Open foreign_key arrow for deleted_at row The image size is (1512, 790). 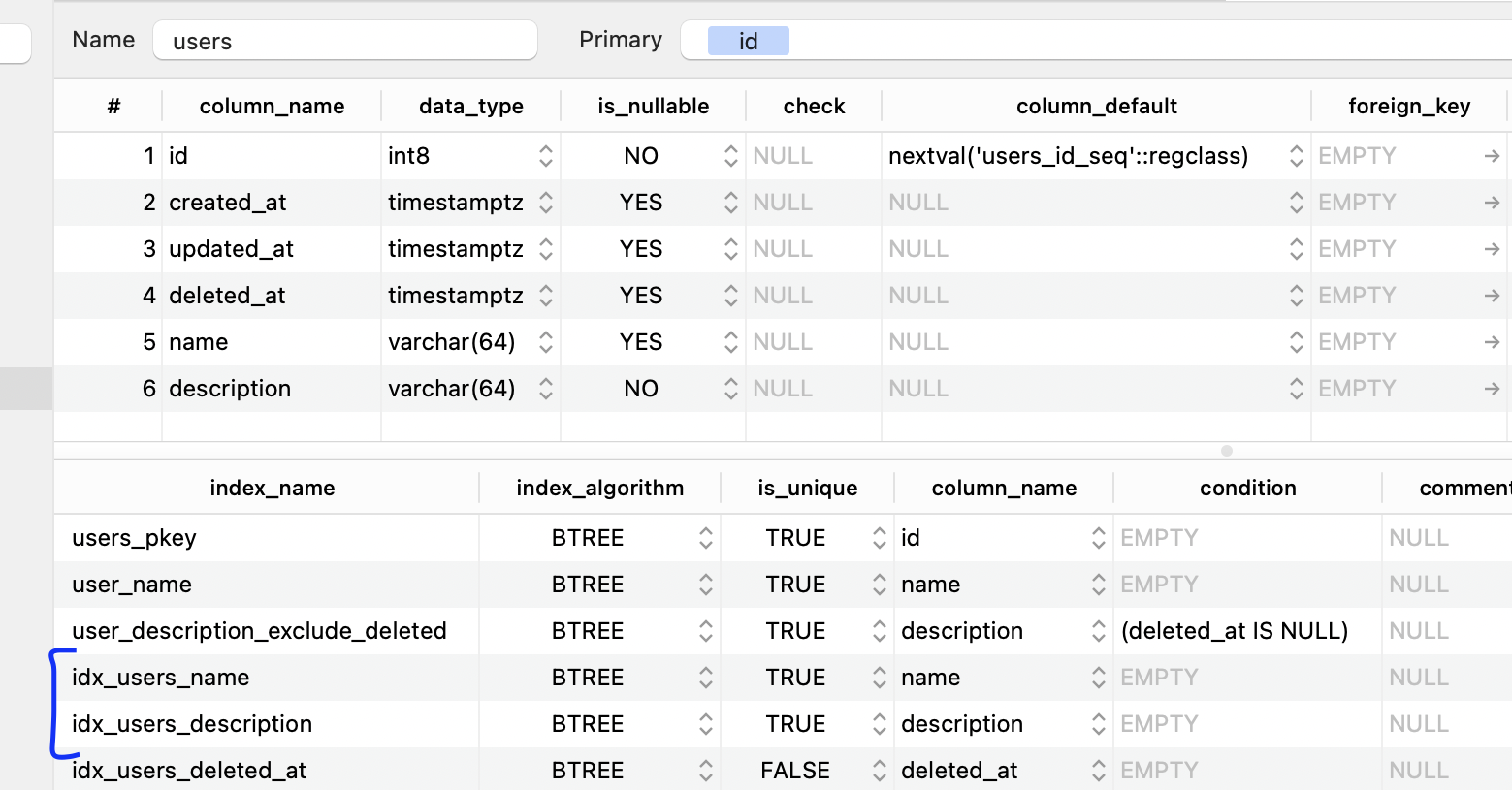tap(1493, 295)
